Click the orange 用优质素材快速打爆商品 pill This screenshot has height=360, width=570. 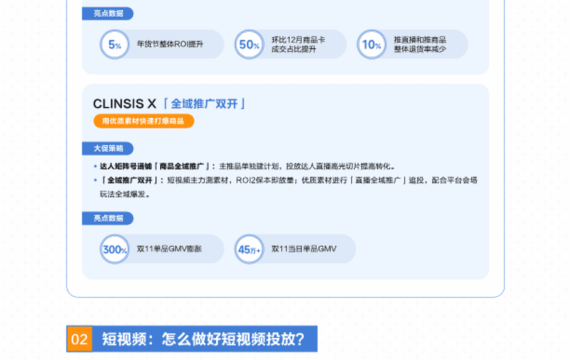pyautogui.click(x=144, y=121)
